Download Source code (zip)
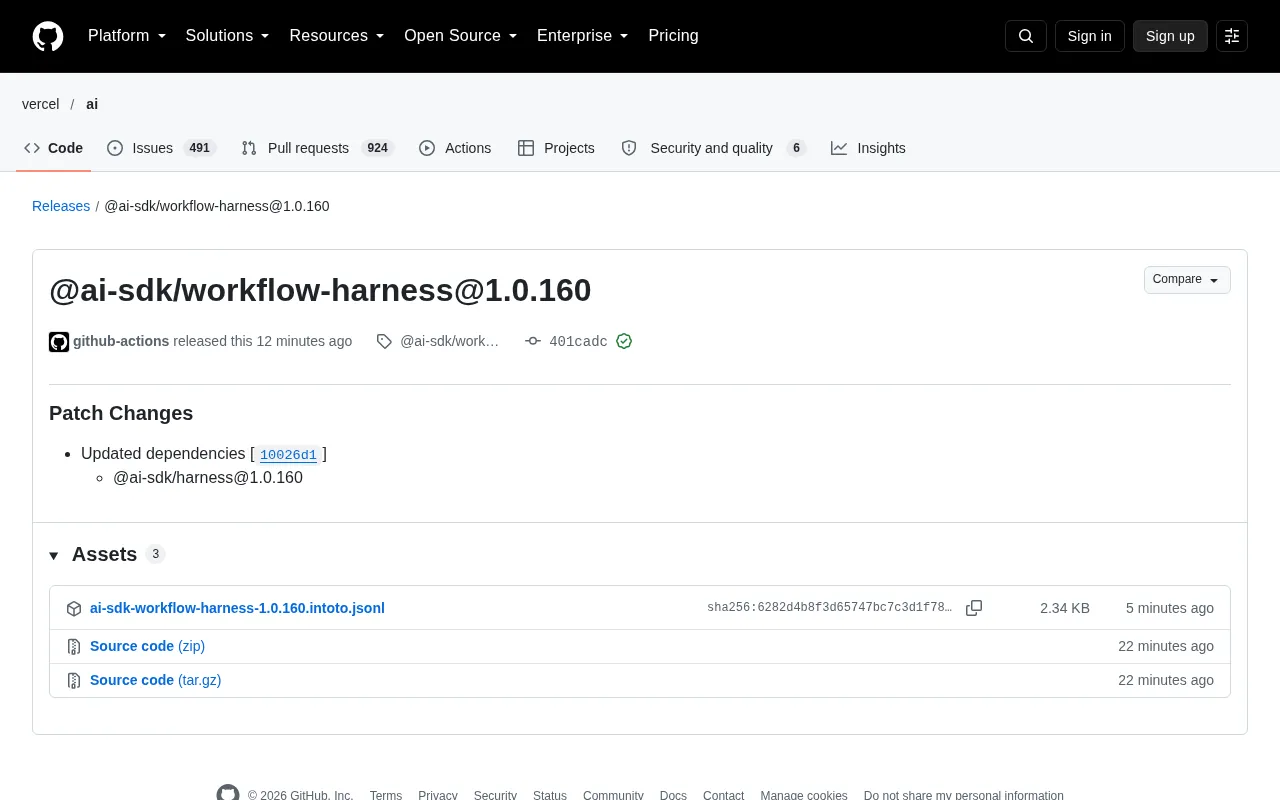Image resolution: width=1280 pixels, height=800 pixels. (147, 646)
